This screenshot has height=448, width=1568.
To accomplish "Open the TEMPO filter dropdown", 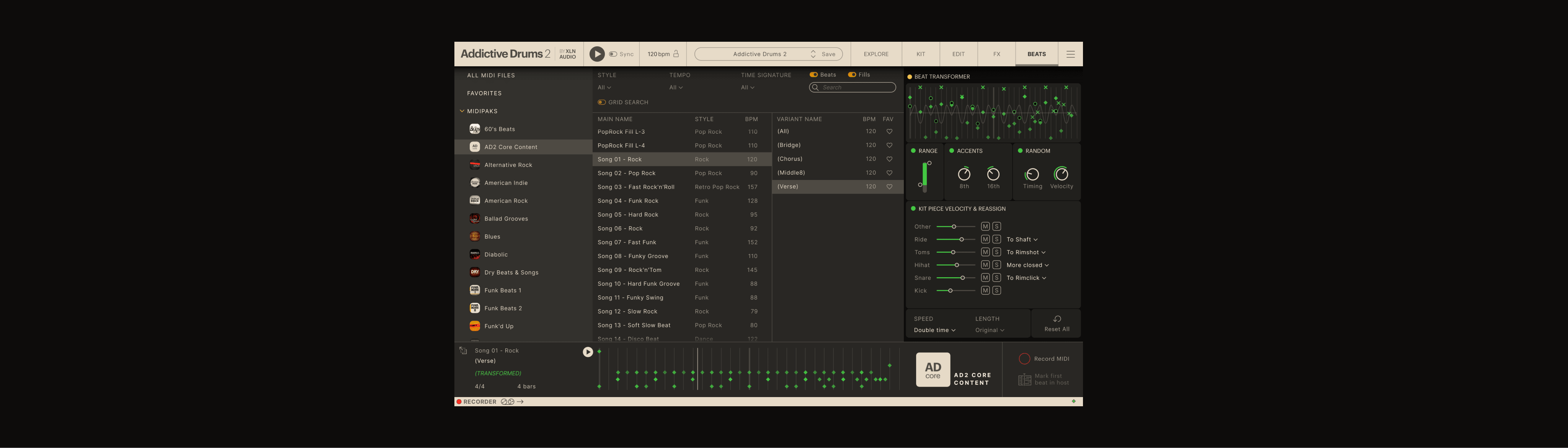I will tap(676, 88).
